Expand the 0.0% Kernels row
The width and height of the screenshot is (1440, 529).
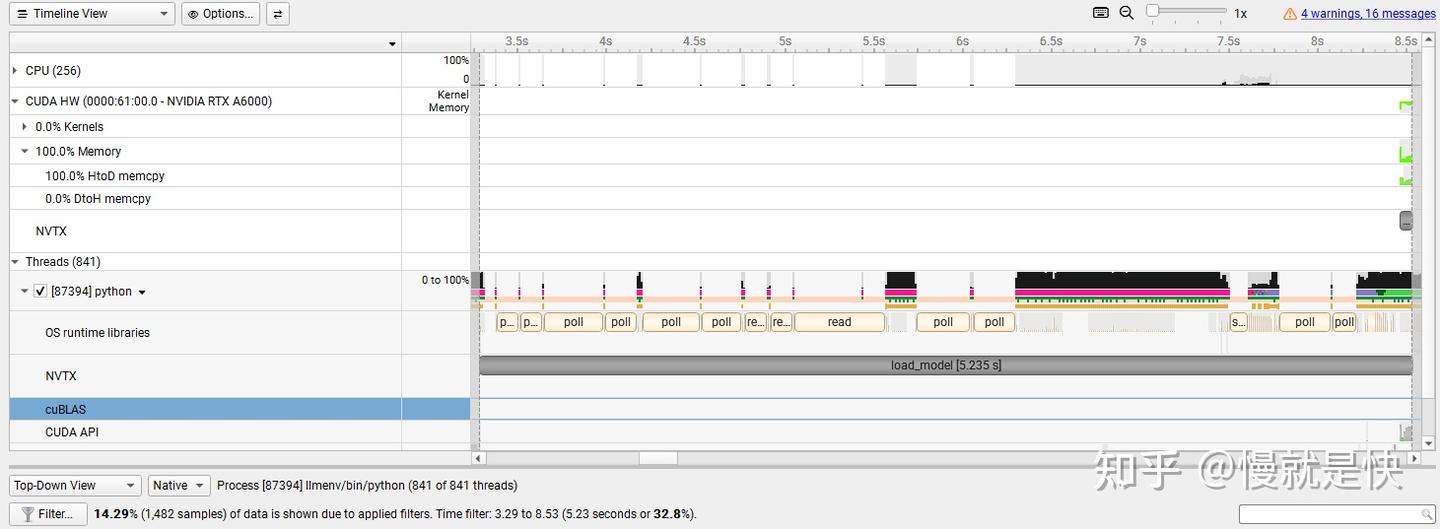[25, 127]
